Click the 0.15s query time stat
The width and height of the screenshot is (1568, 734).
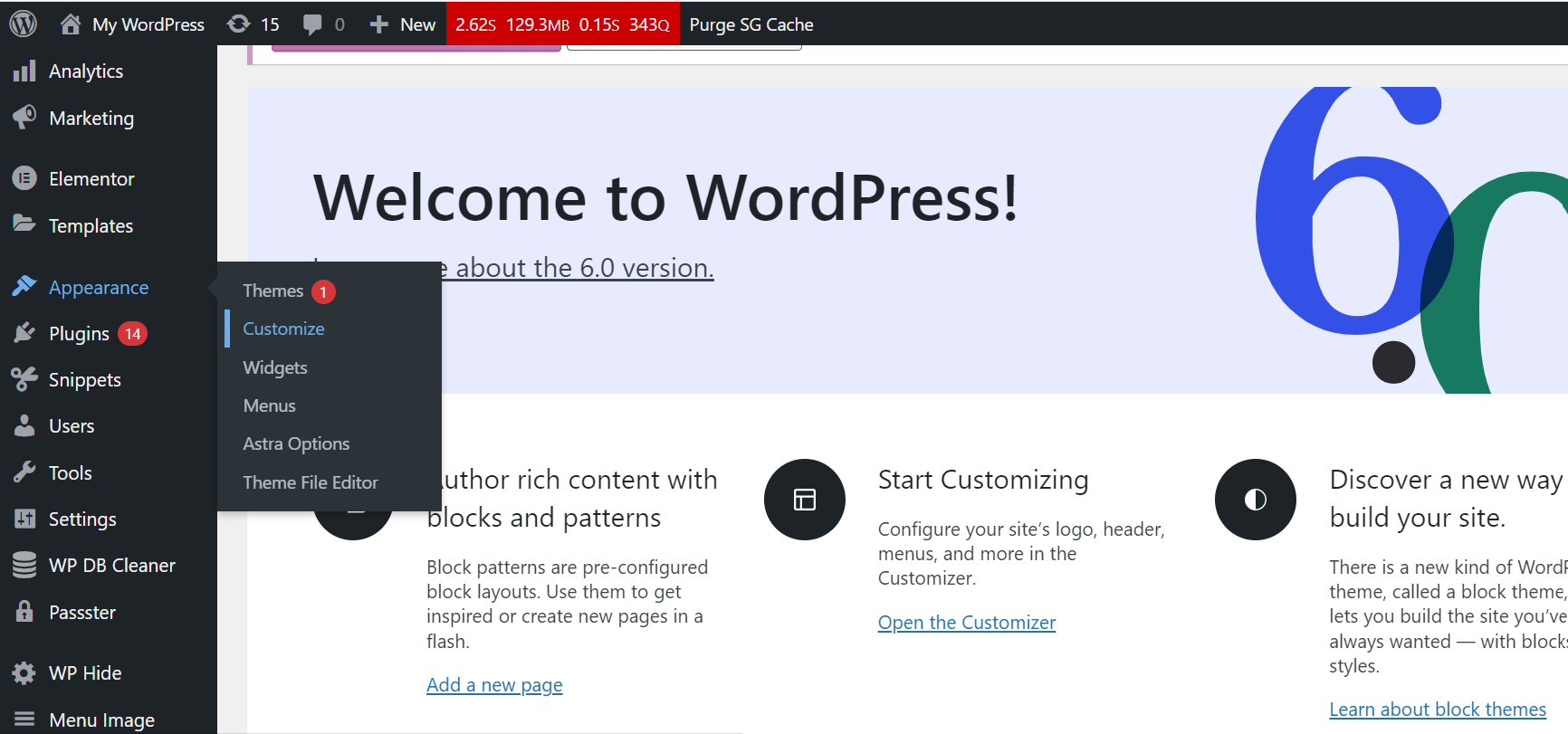point(599,24)
